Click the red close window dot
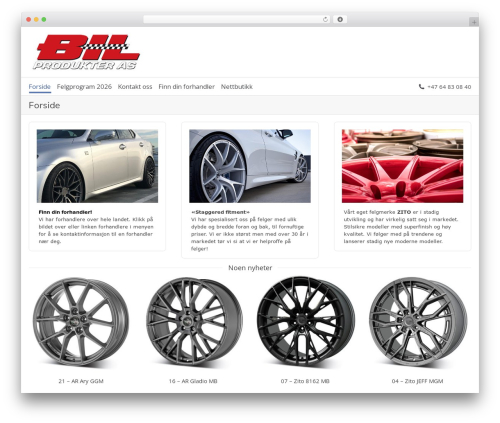 [29, 19]
